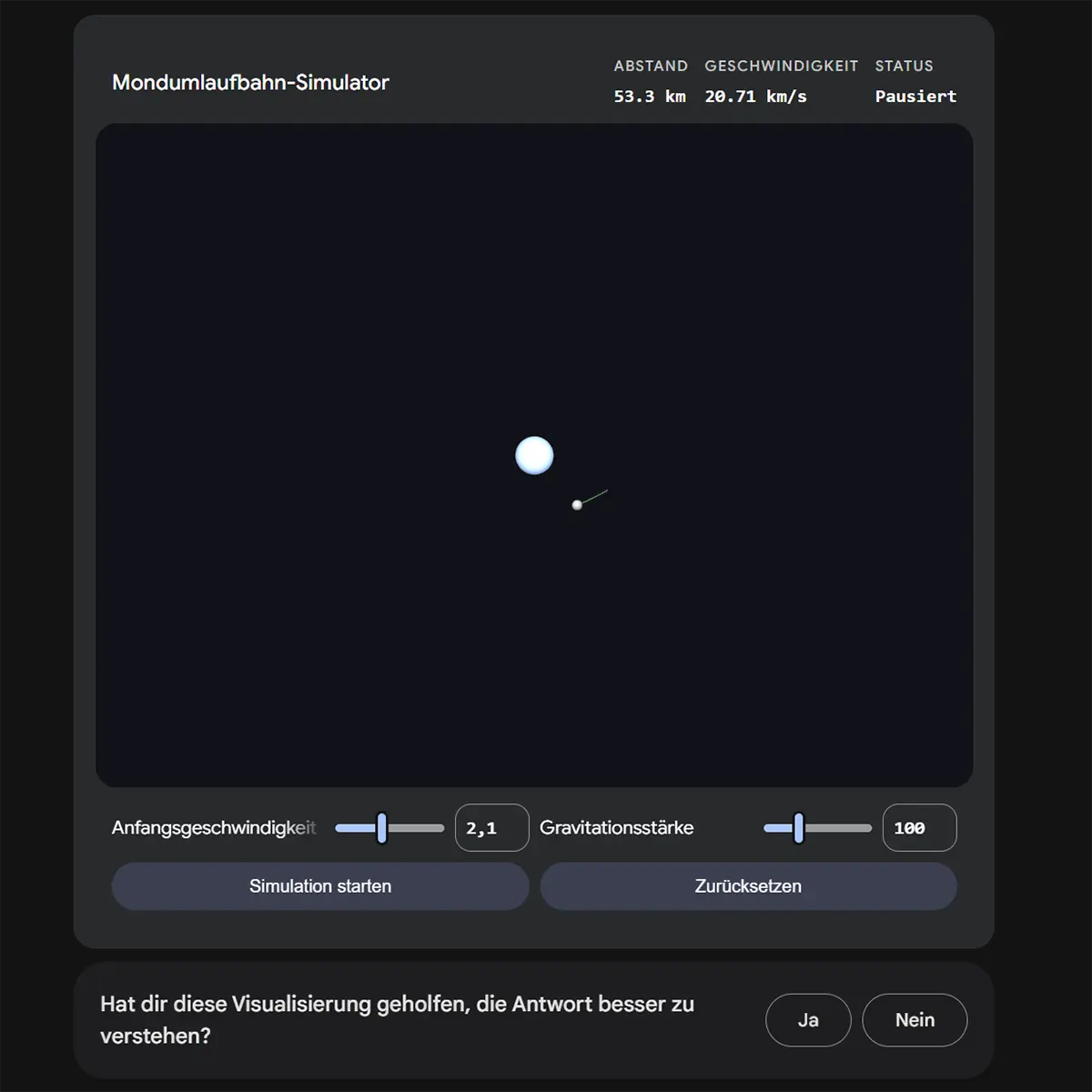The height and width of the screenshot is (1092, 1092).
Task: Click the orbiting moon with velocity vector
Action: [x=577, y=505]
